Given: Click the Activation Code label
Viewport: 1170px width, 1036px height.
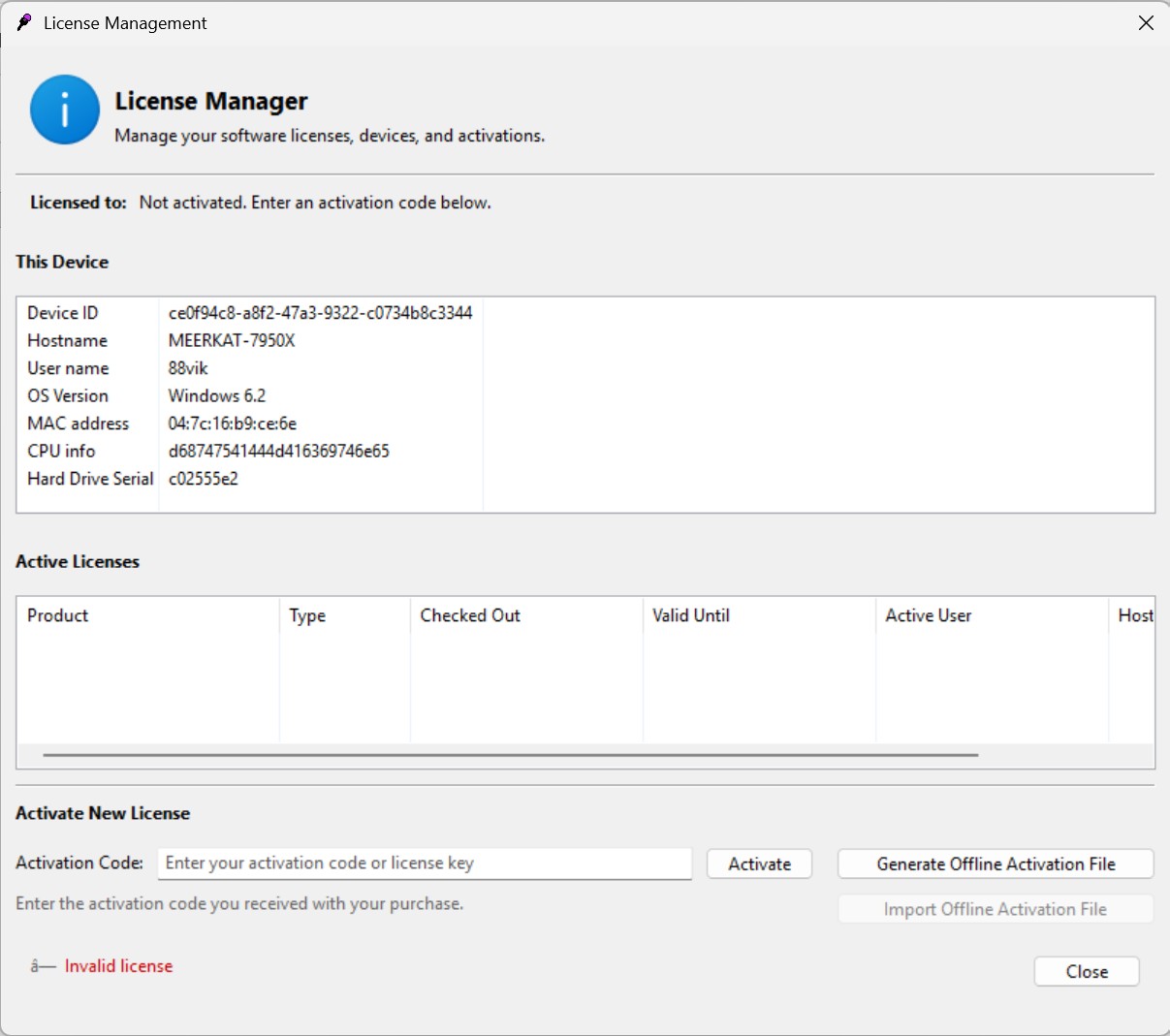Looking at the screenshot, I should click(x=79, y=863).
